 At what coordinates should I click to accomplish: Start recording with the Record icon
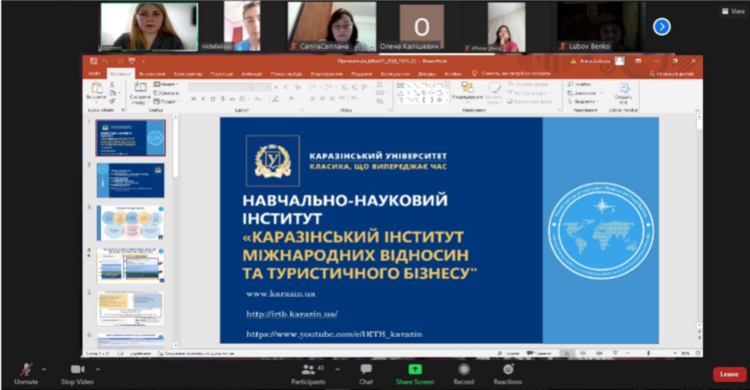(x=463, y=369)
